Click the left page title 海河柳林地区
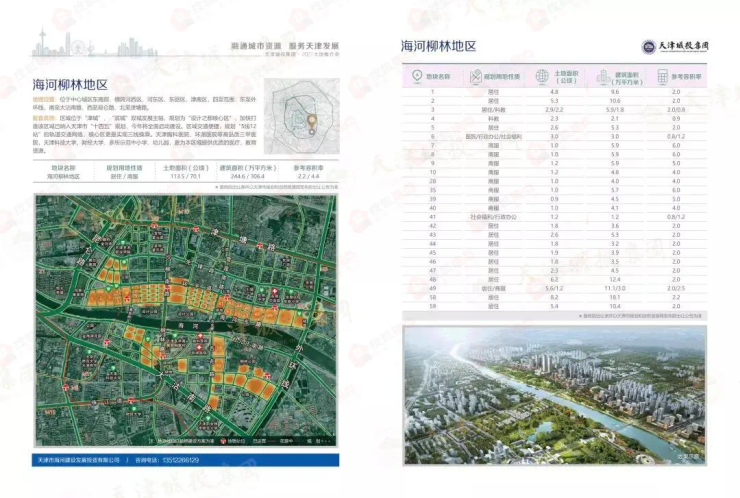 pos(70,85)
